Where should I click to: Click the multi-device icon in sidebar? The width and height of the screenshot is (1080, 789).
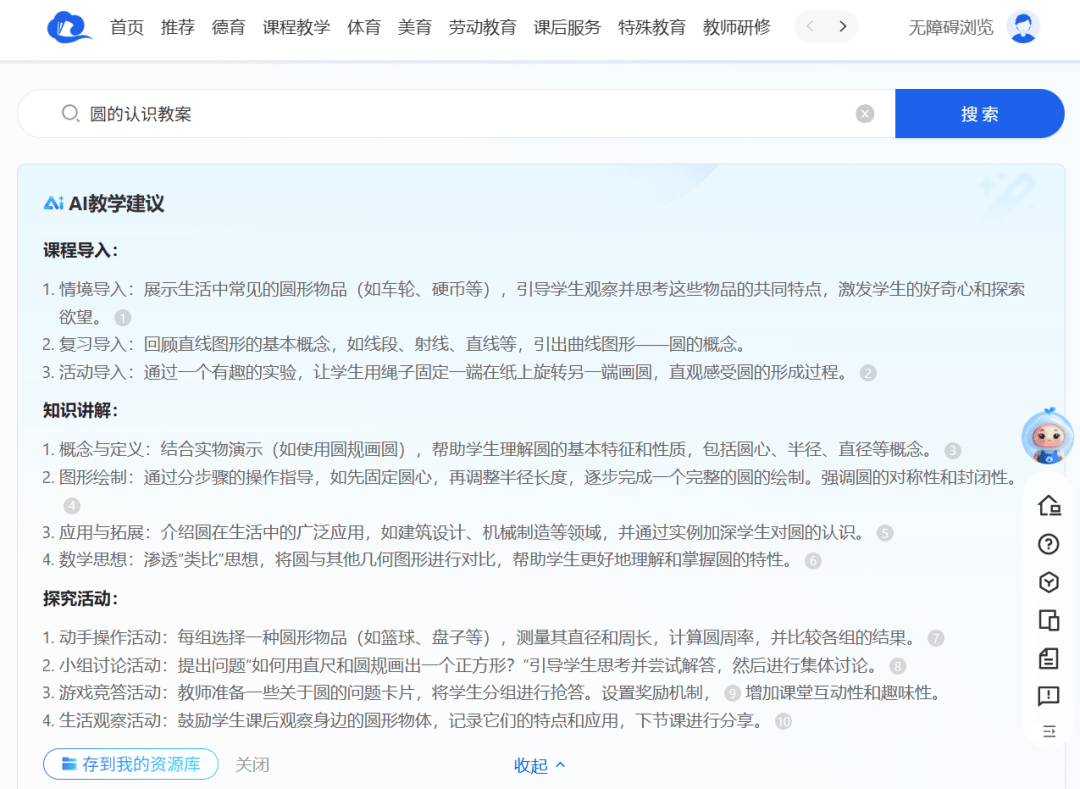click(1048, 620)
